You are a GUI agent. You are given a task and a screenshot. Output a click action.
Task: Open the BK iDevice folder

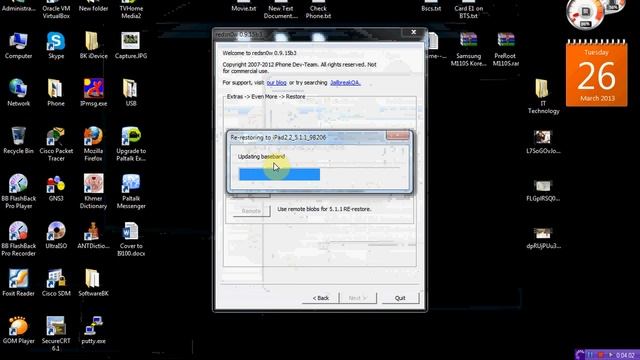click(93, 46)
